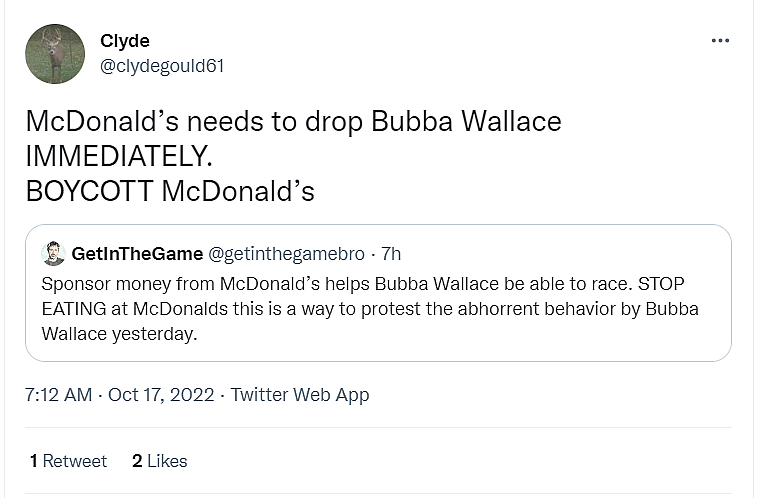This screenshot has height=498, width=759.
Task: Open the quoted tweet about sponsor money
Action: pyautogui.click(x=378, y=308)
